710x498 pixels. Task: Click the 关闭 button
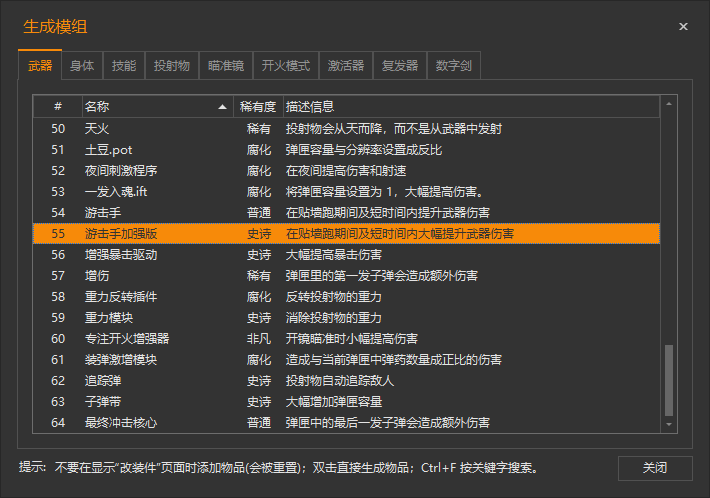pyautogui.click(x=655, y=468)
